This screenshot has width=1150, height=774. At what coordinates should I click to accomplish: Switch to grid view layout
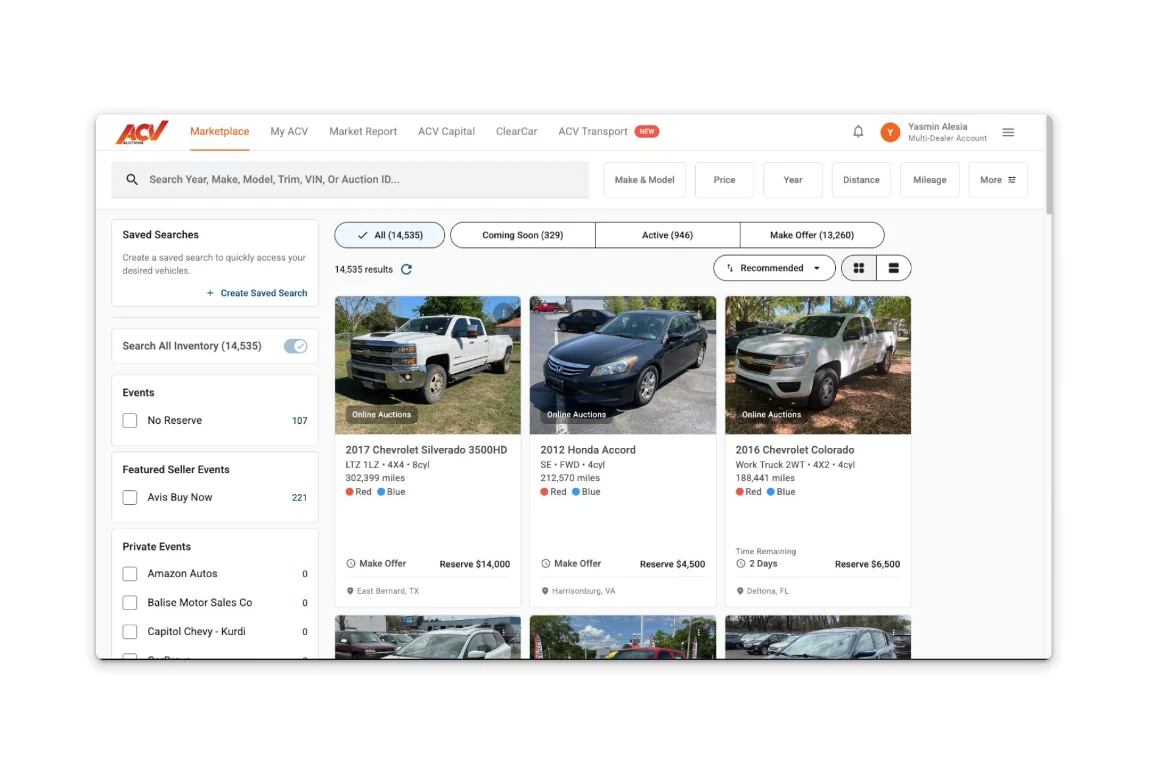859,268
